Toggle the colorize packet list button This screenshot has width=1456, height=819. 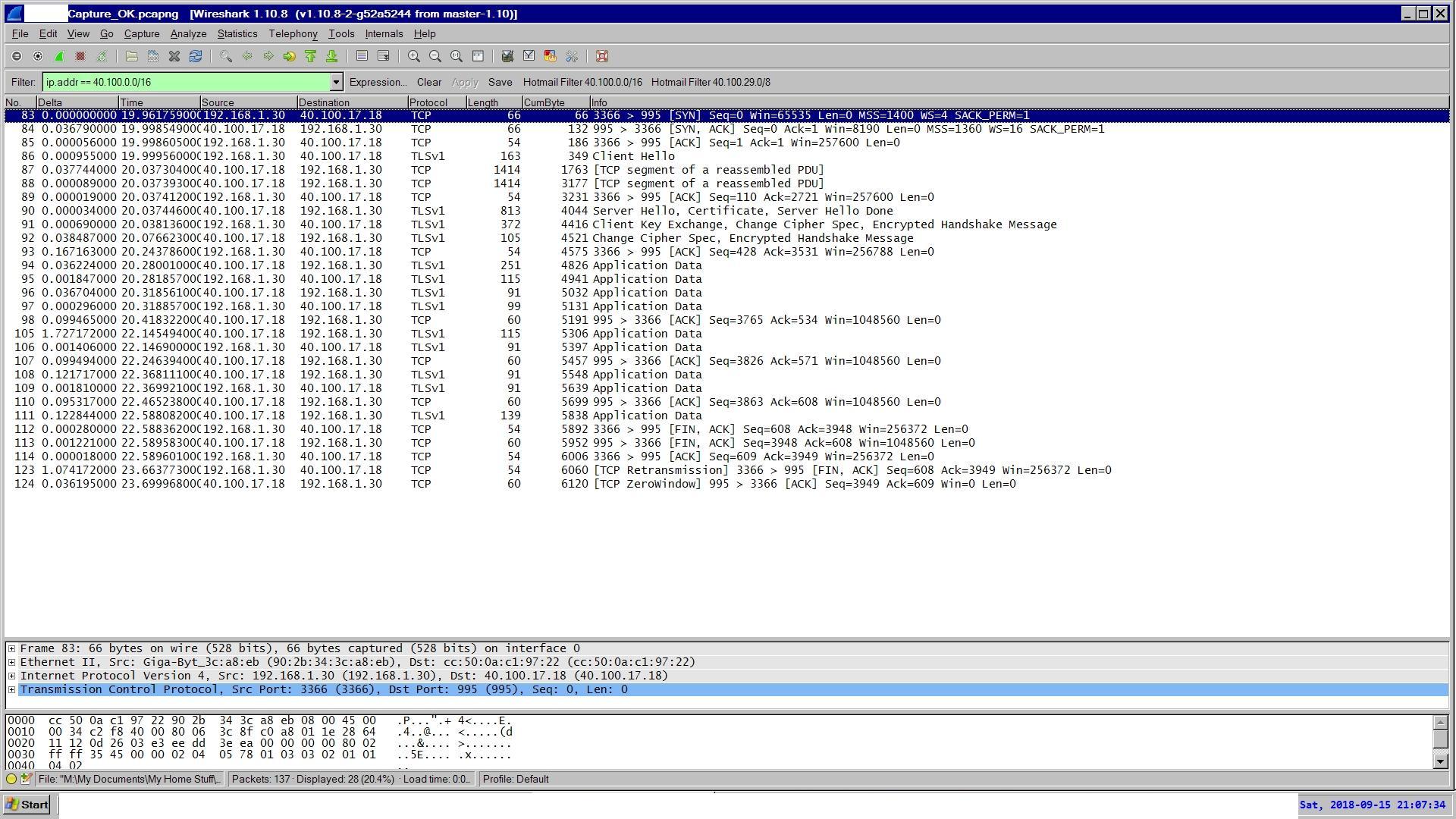(x=362, y=56)
